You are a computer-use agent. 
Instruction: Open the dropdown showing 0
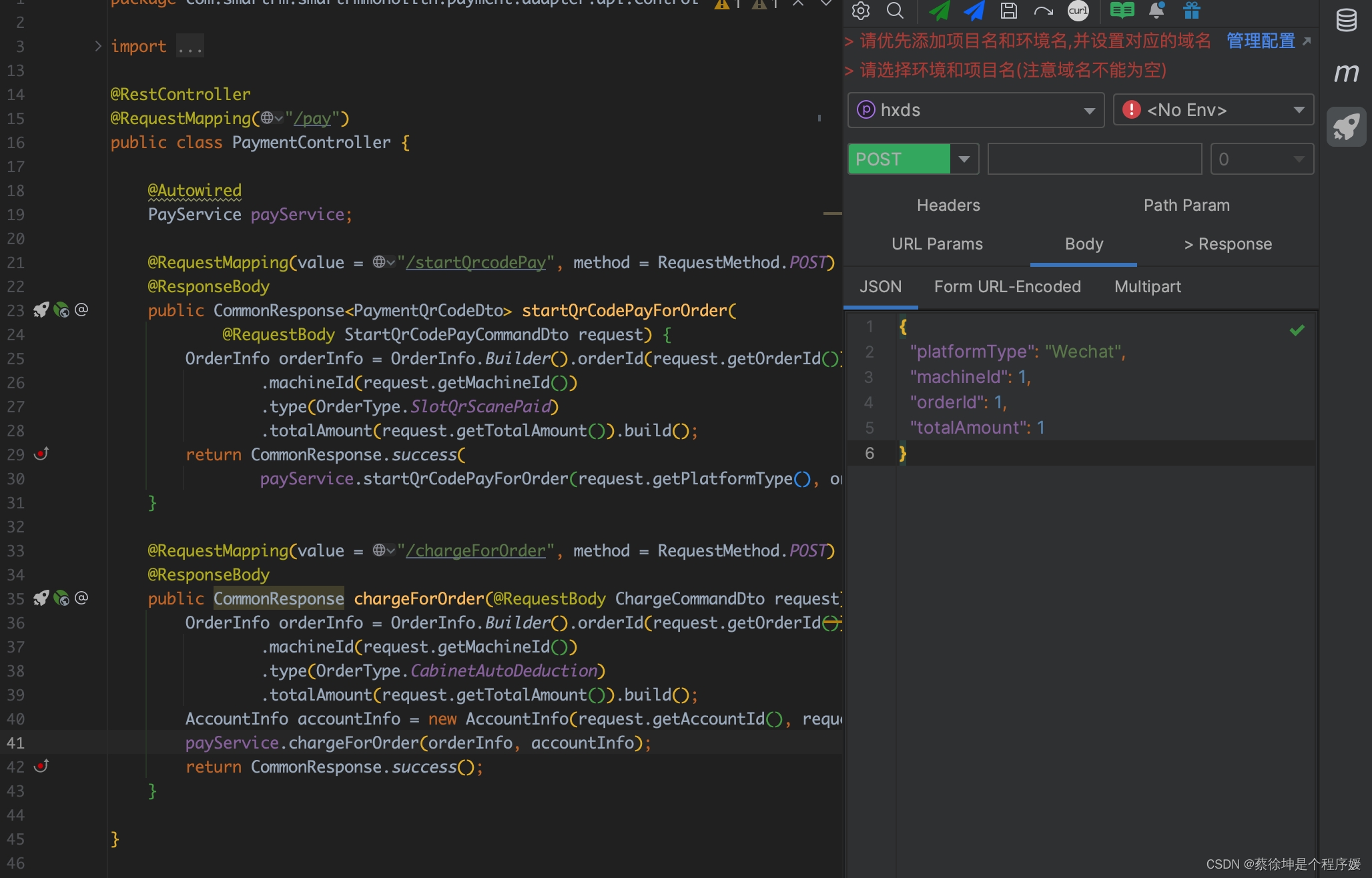tap(1262, 159)
